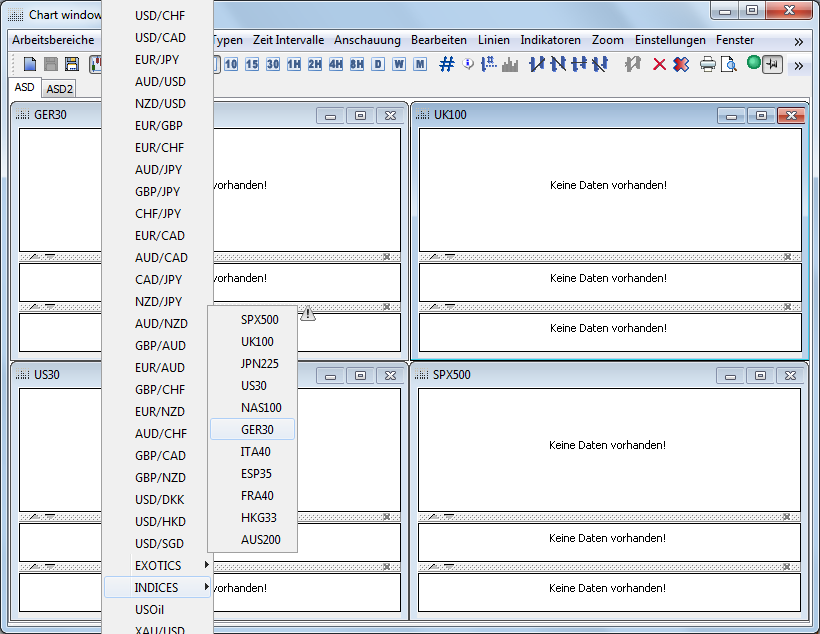Image resolution: width=820 pixels, height=634 pixels.
Task: Toggle the chart grid hash icon
Action: tap(446, 64)
